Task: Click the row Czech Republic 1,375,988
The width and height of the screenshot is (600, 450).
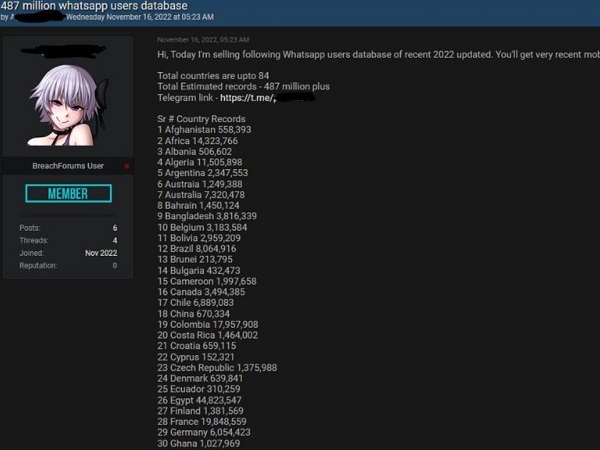Action: [x=217, y=368]
